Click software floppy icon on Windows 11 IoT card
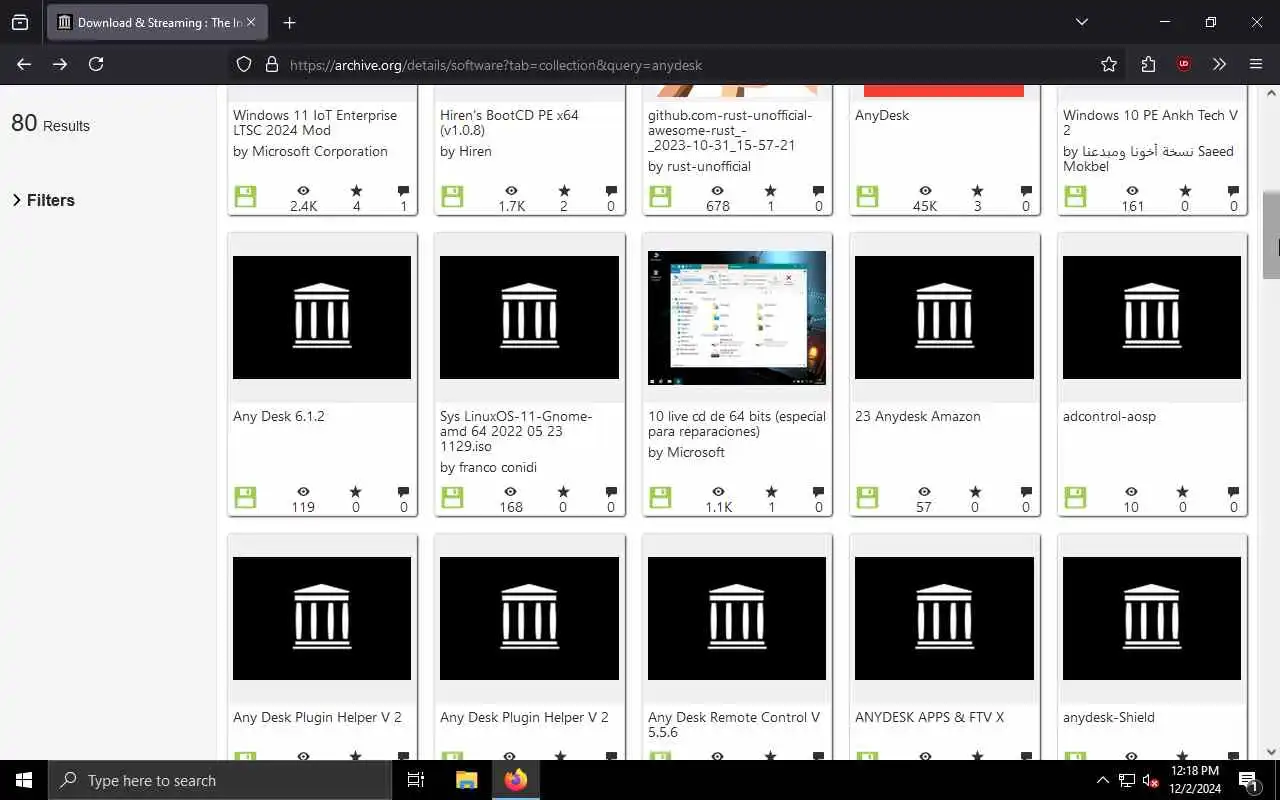1280x800 pixels. click(x=245, y=196)
